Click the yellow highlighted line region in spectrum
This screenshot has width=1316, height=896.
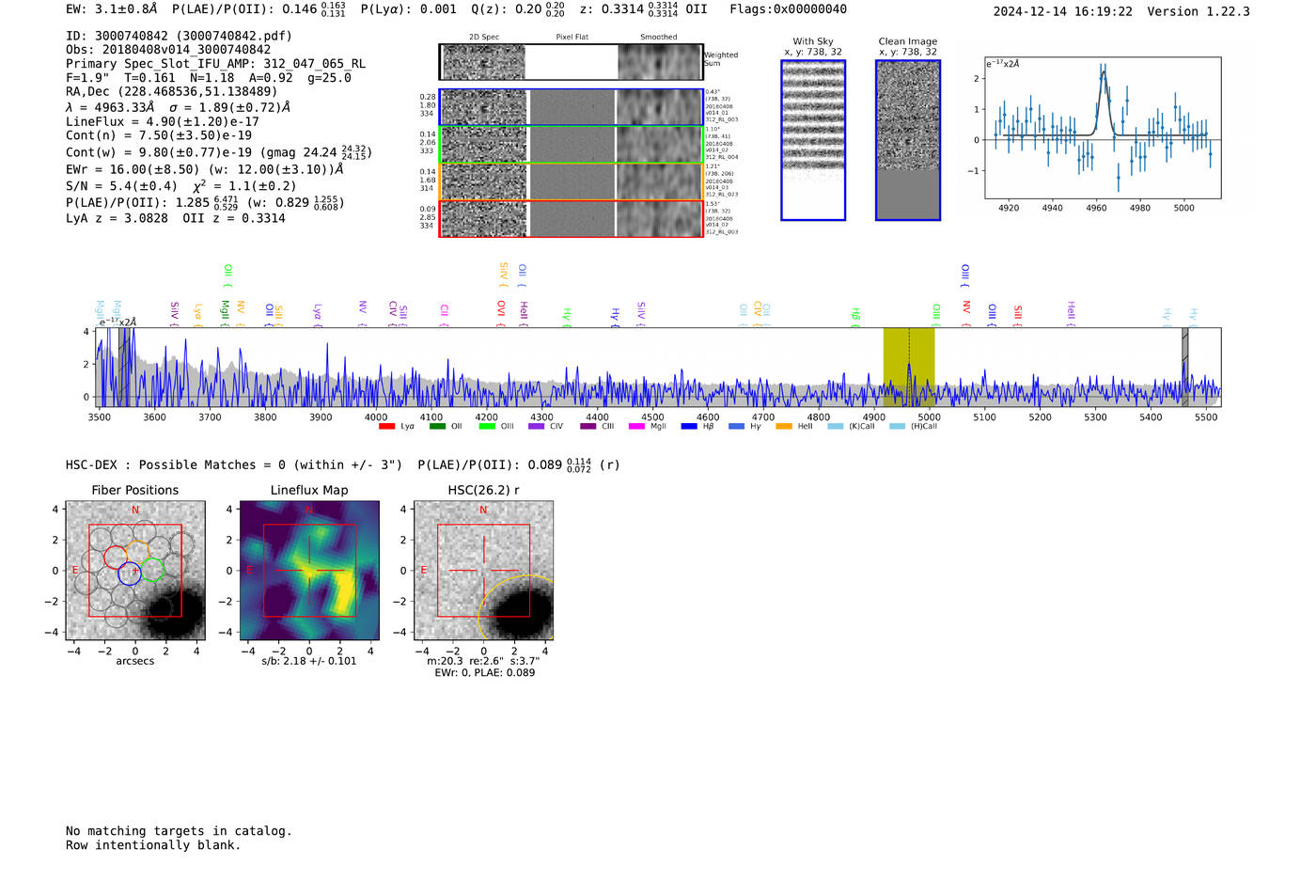(909, 367)
